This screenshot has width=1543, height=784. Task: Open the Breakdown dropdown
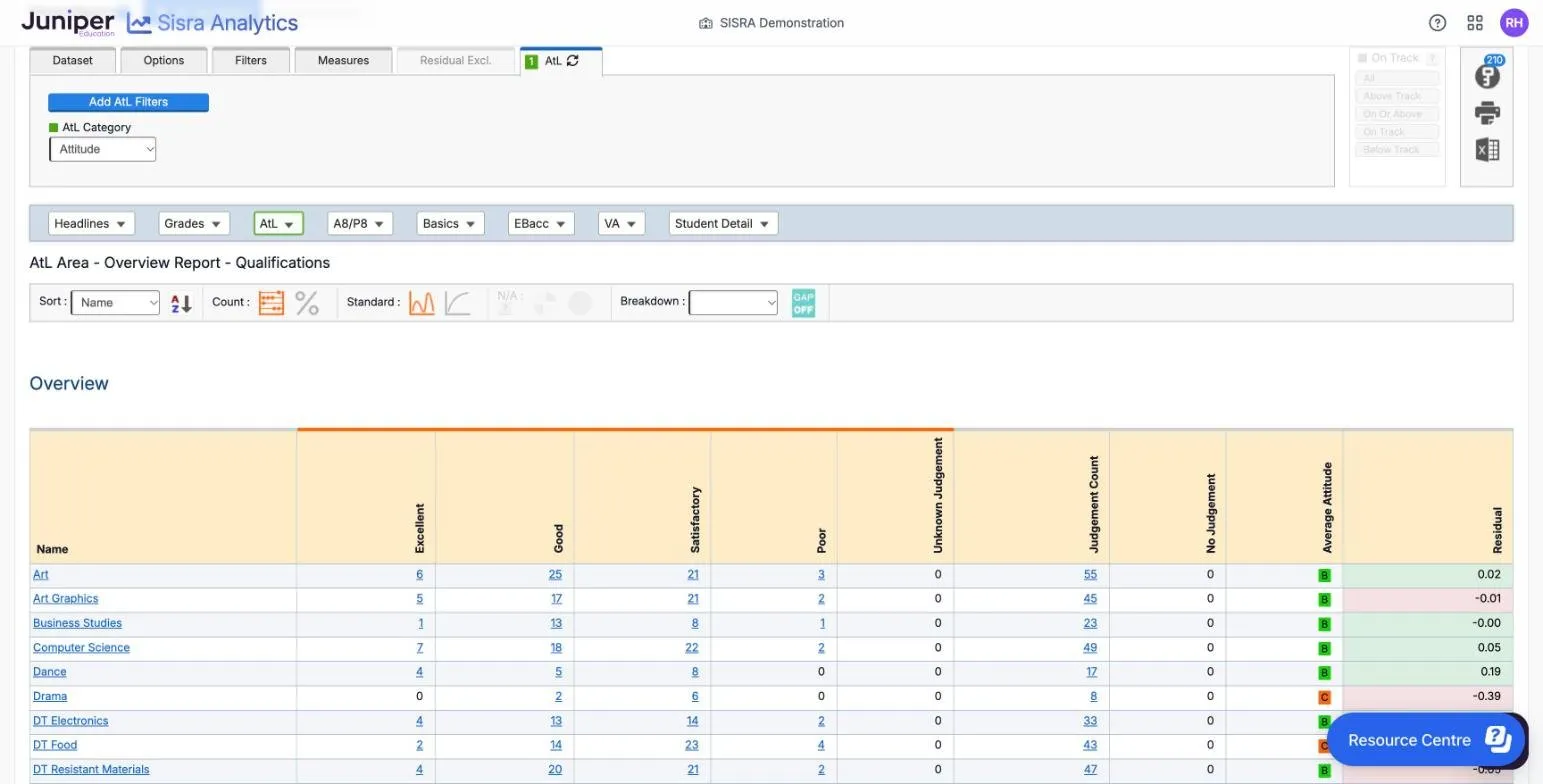coord(733,303)
